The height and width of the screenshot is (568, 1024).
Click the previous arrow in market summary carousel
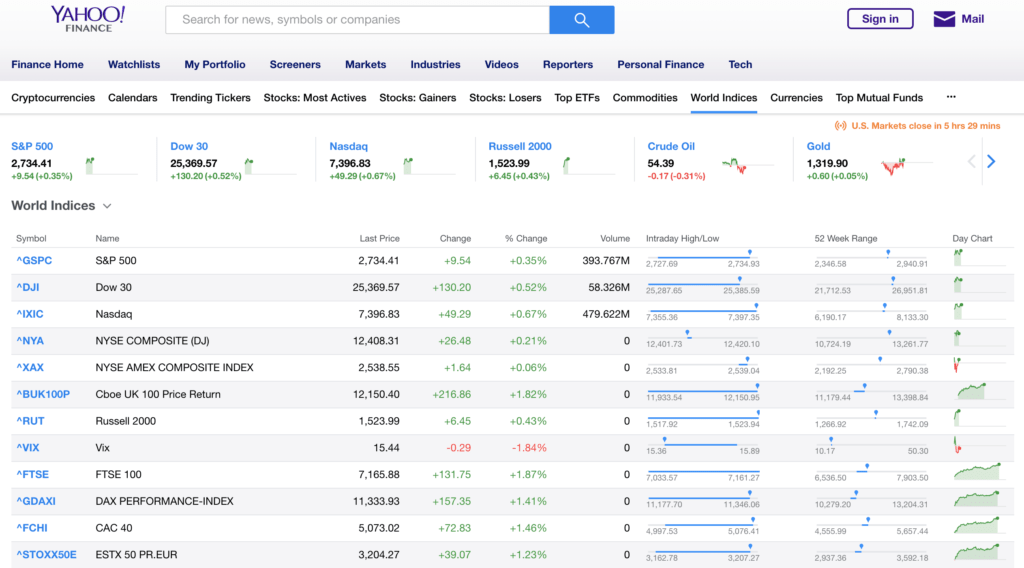point(971,161)
